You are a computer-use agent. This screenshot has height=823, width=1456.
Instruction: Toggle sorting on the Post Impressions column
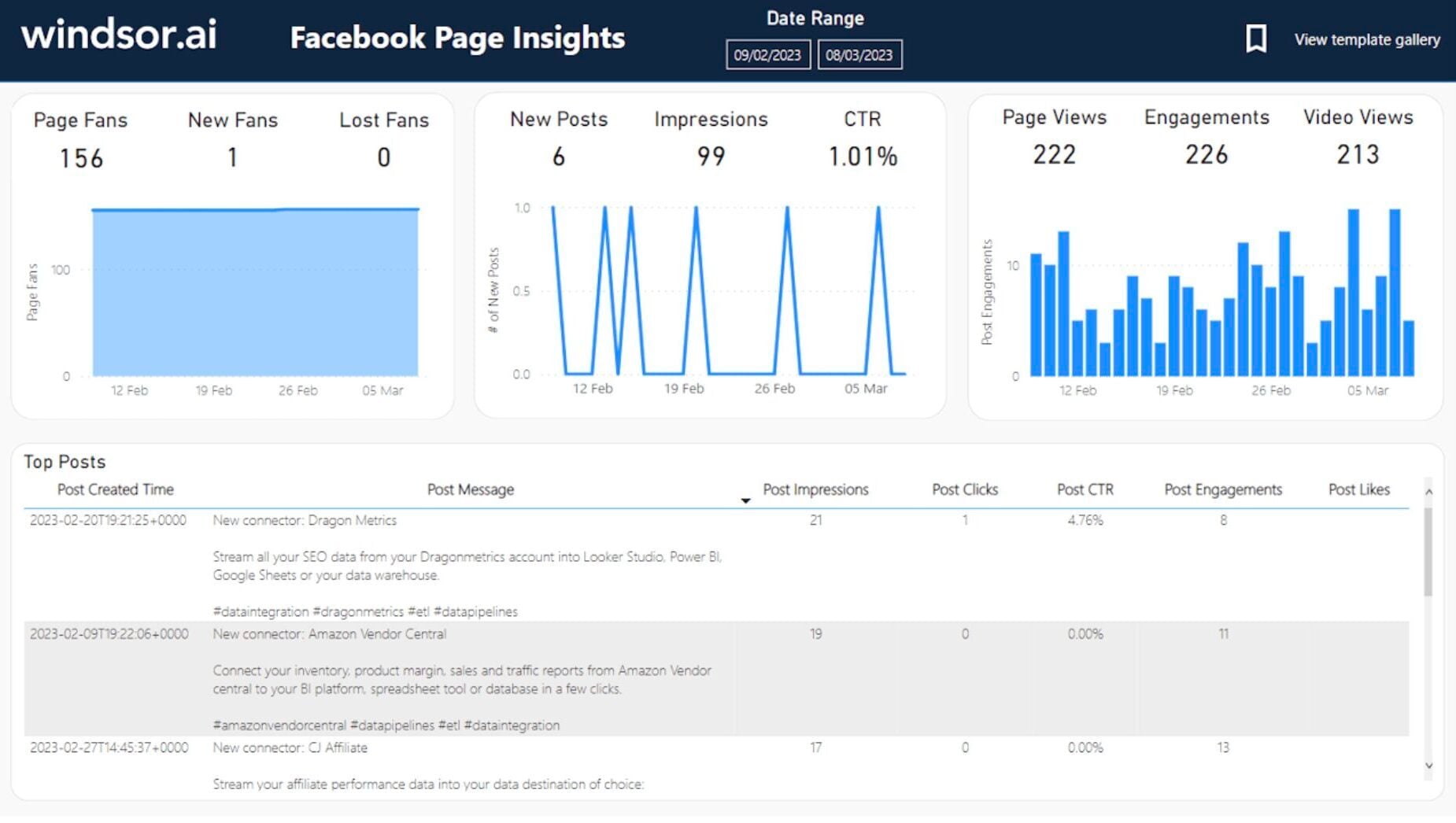816,489
